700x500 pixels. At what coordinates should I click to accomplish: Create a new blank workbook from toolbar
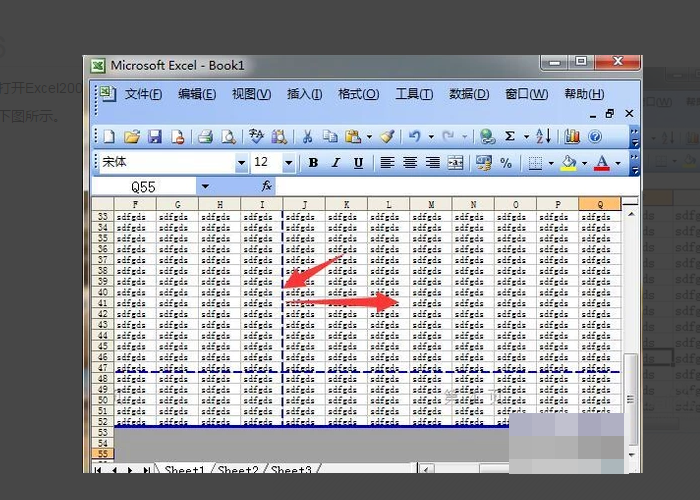pyautogui.click(x=109, y=137)
